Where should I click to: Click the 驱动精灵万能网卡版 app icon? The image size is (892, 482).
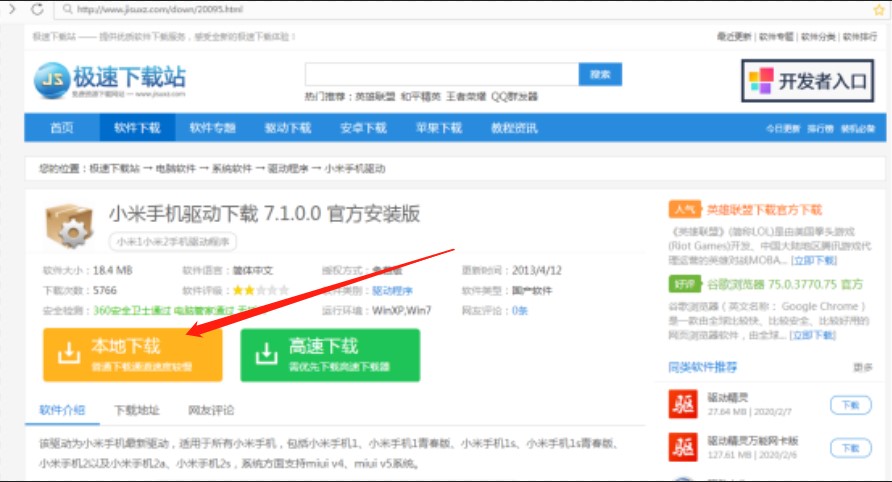(684, 446)
